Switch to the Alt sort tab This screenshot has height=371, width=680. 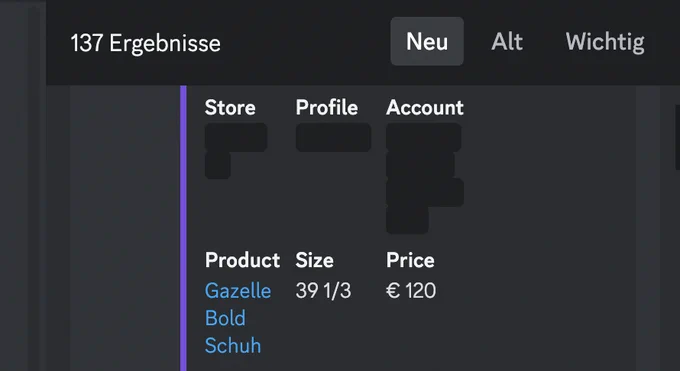507,42
